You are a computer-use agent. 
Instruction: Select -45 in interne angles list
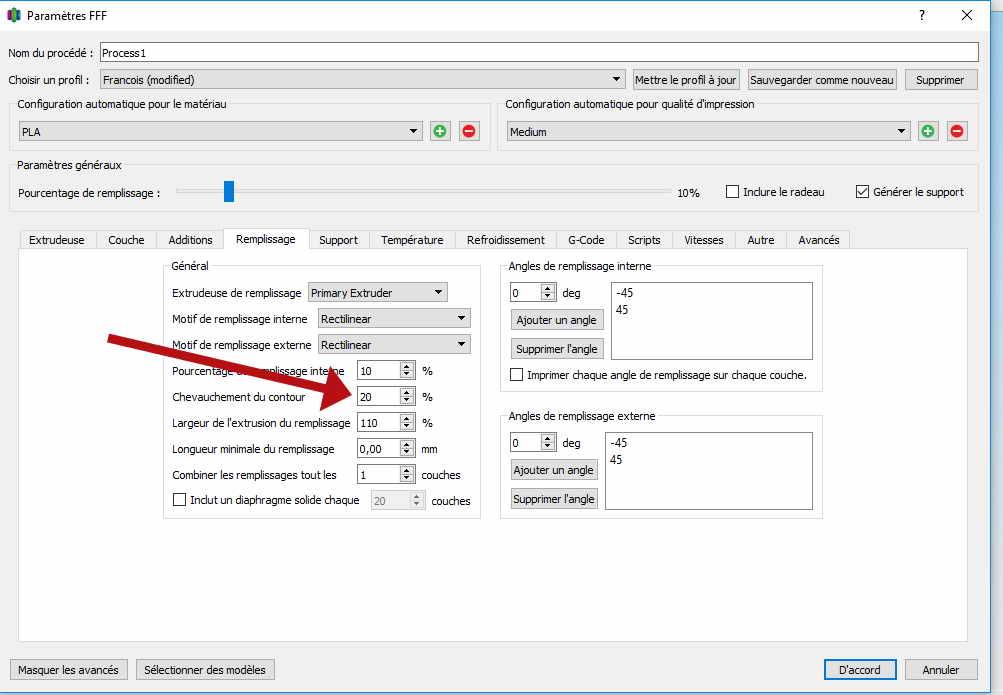(x=624, y=293)
